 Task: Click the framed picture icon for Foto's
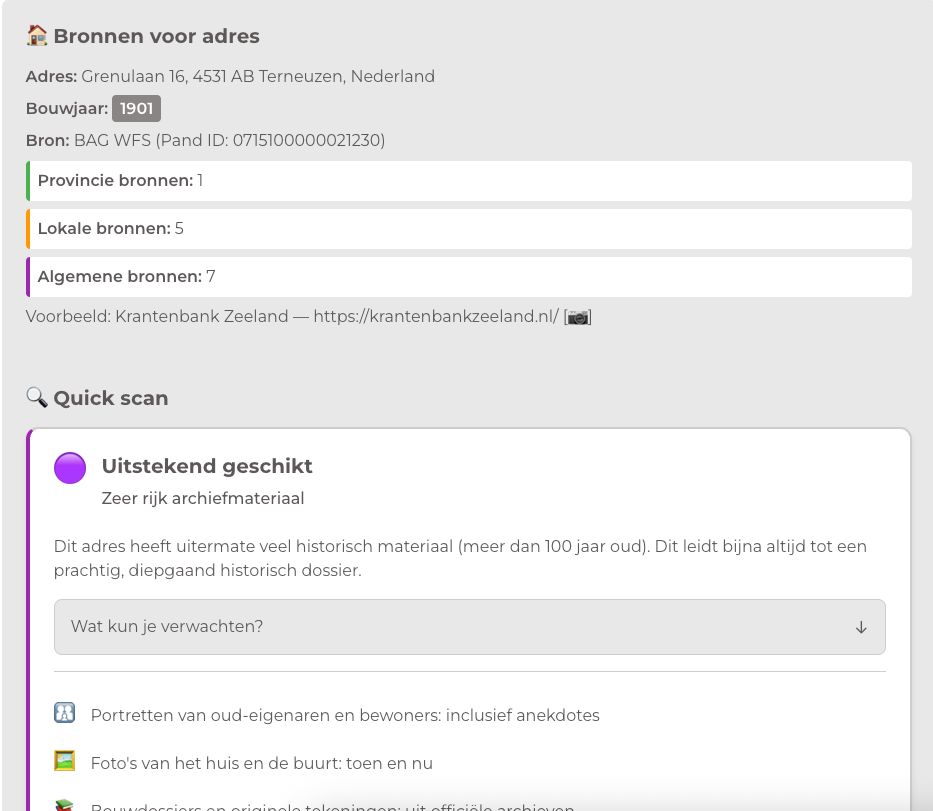point(65,762)
